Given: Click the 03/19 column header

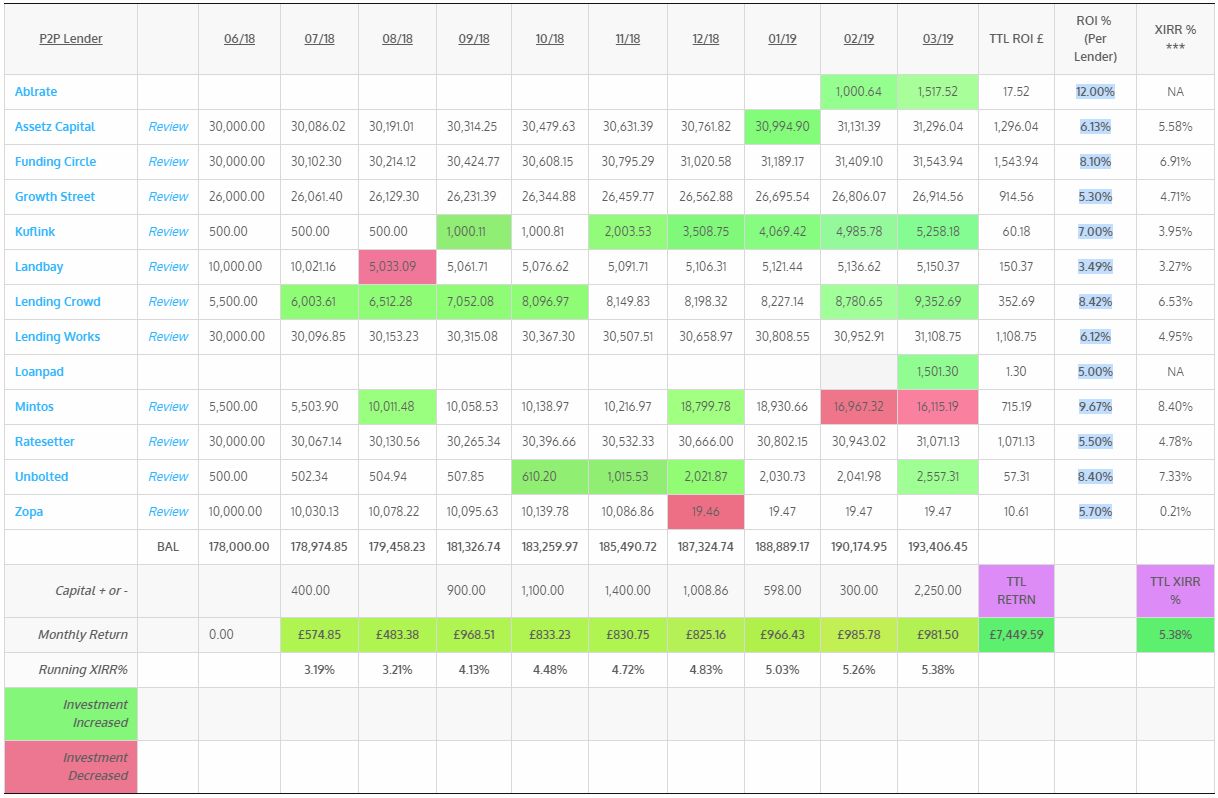Looking at the screenshot, I should click(x=938, y=39).
